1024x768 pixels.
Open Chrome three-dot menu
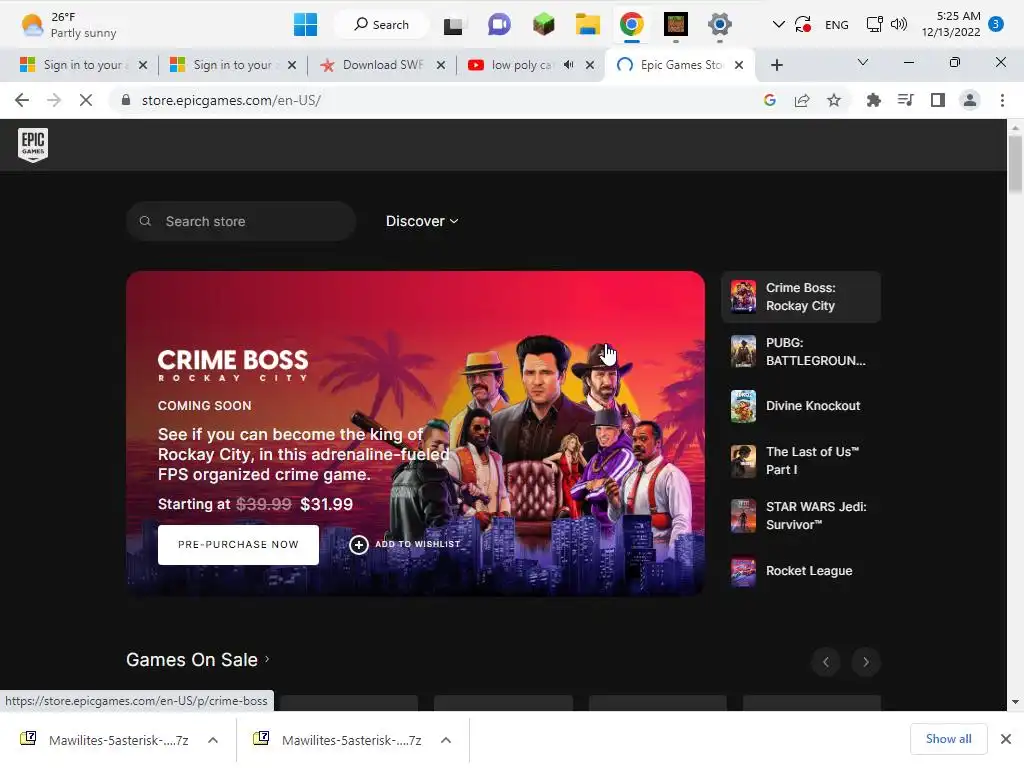1002,100
